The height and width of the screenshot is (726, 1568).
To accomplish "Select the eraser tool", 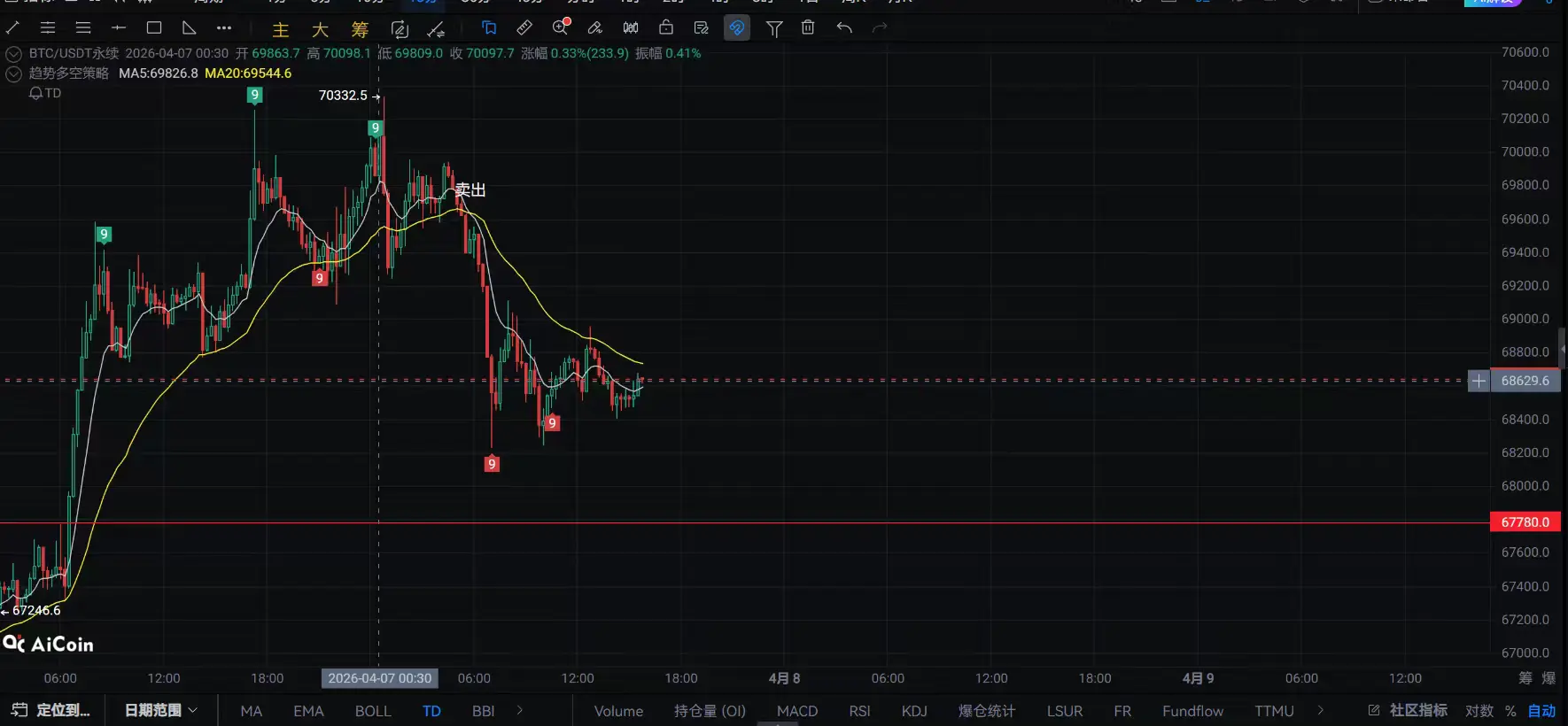I will [x=595, y=28].
